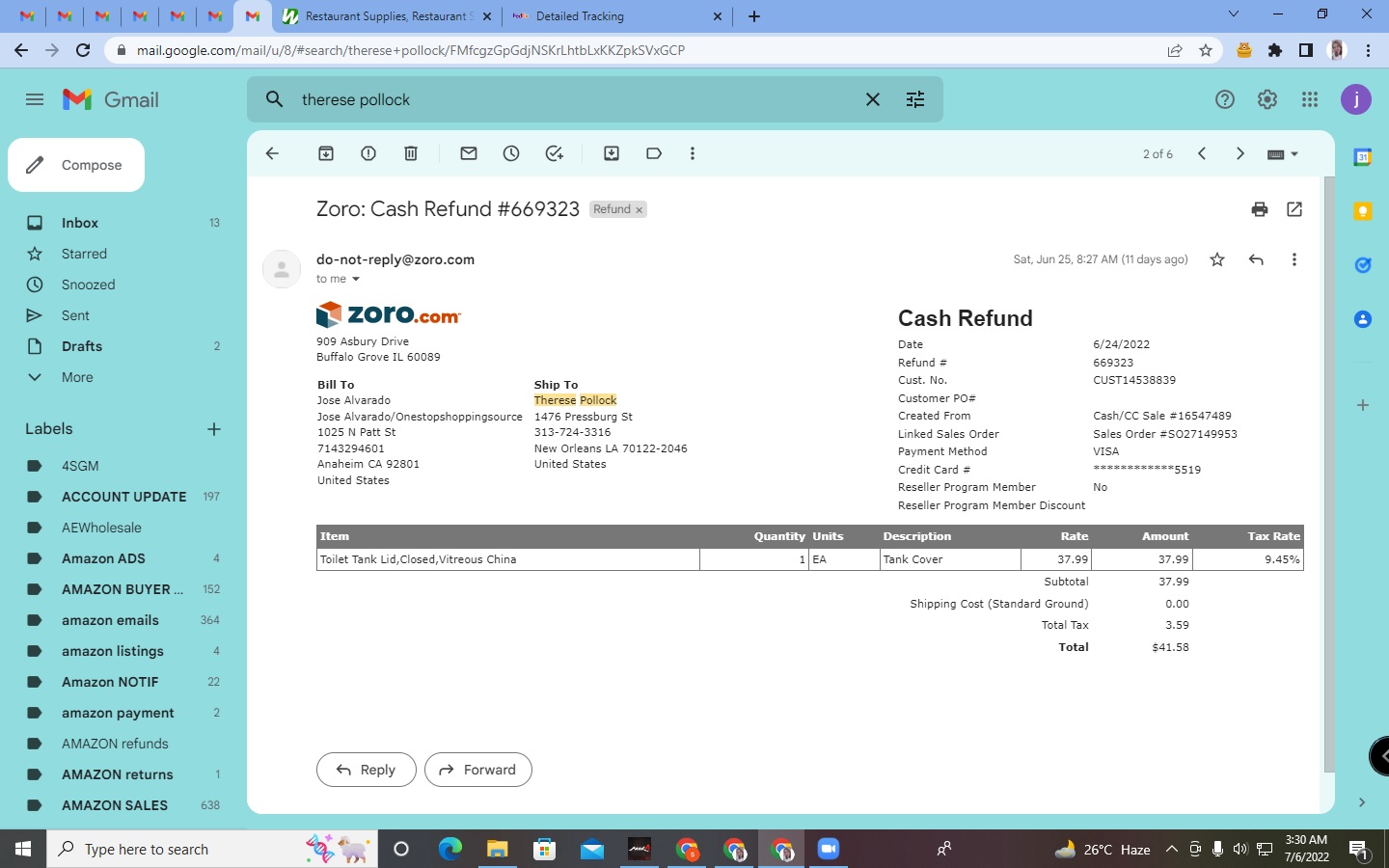1389x868 pixels.
Task: Open Google Calendar side panel
Action: (x=1363, y=157)
